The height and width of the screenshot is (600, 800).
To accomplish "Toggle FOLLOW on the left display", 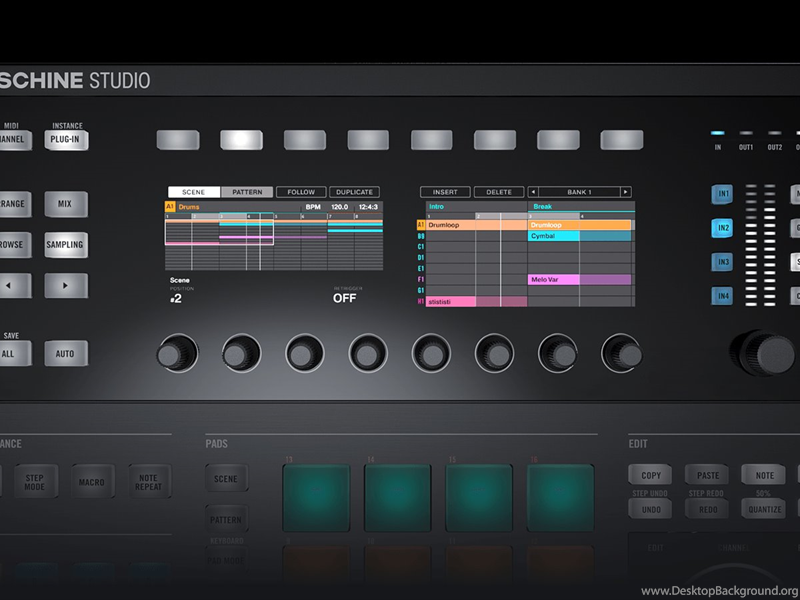I will point(301,192).
